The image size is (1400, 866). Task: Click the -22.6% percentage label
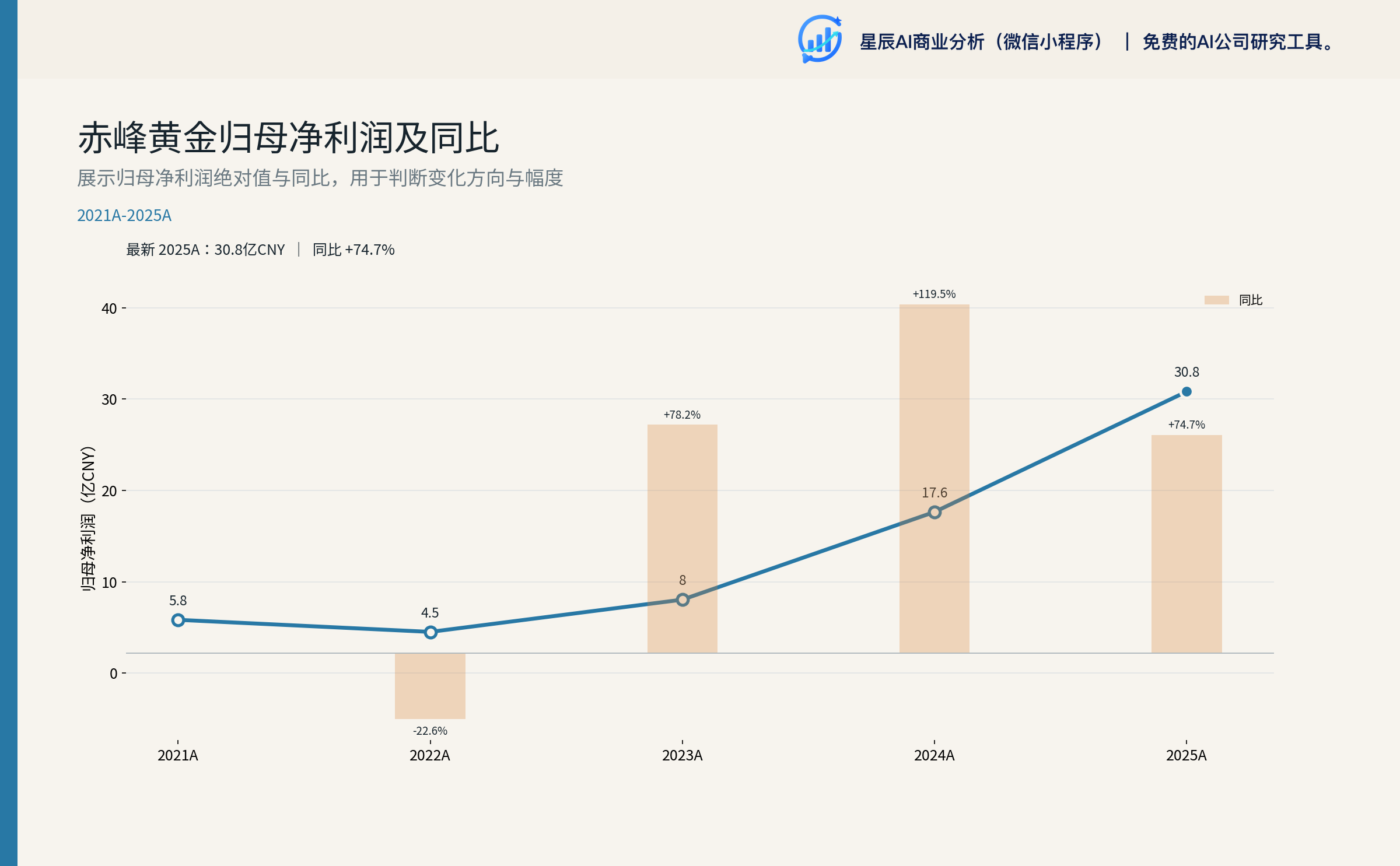(430, 731)
